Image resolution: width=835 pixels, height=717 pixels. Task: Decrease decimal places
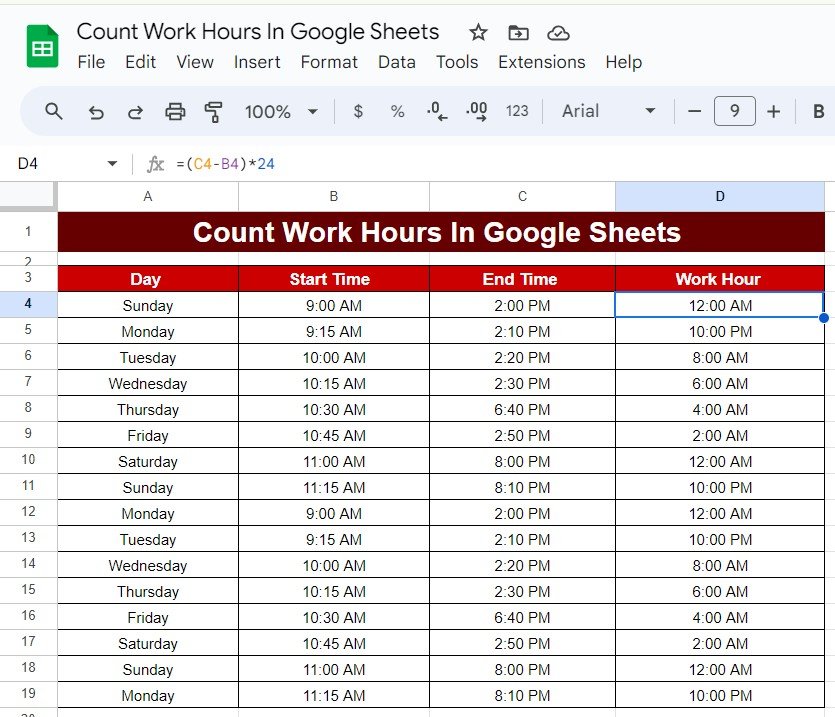coord(437,111)
